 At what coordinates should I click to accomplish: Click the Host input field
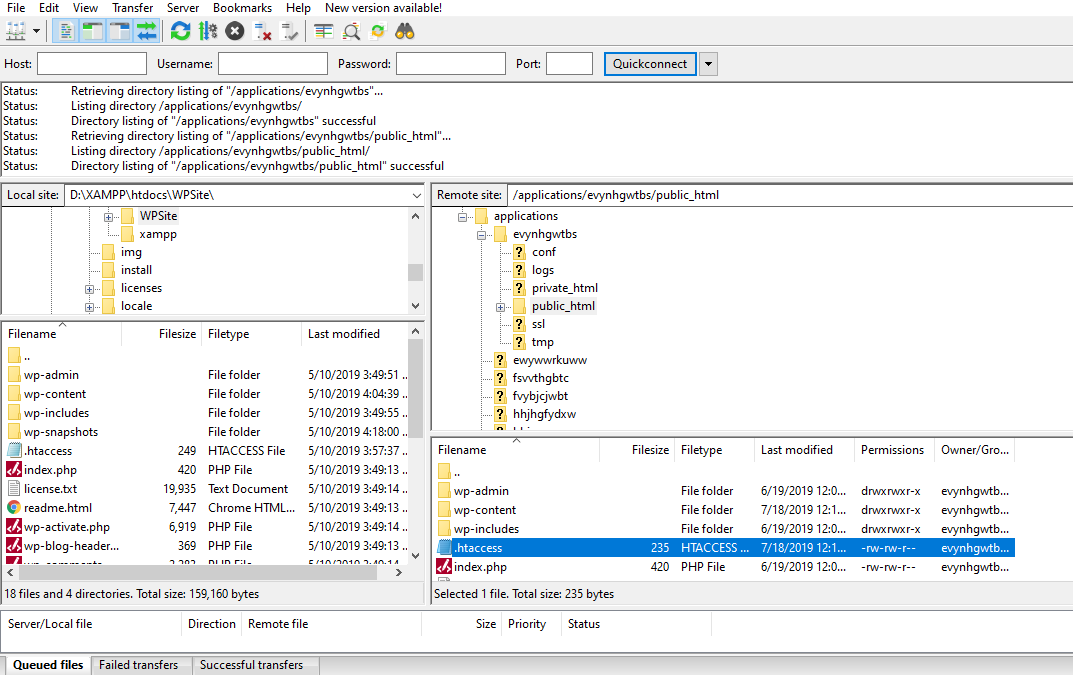pos(92,64)
